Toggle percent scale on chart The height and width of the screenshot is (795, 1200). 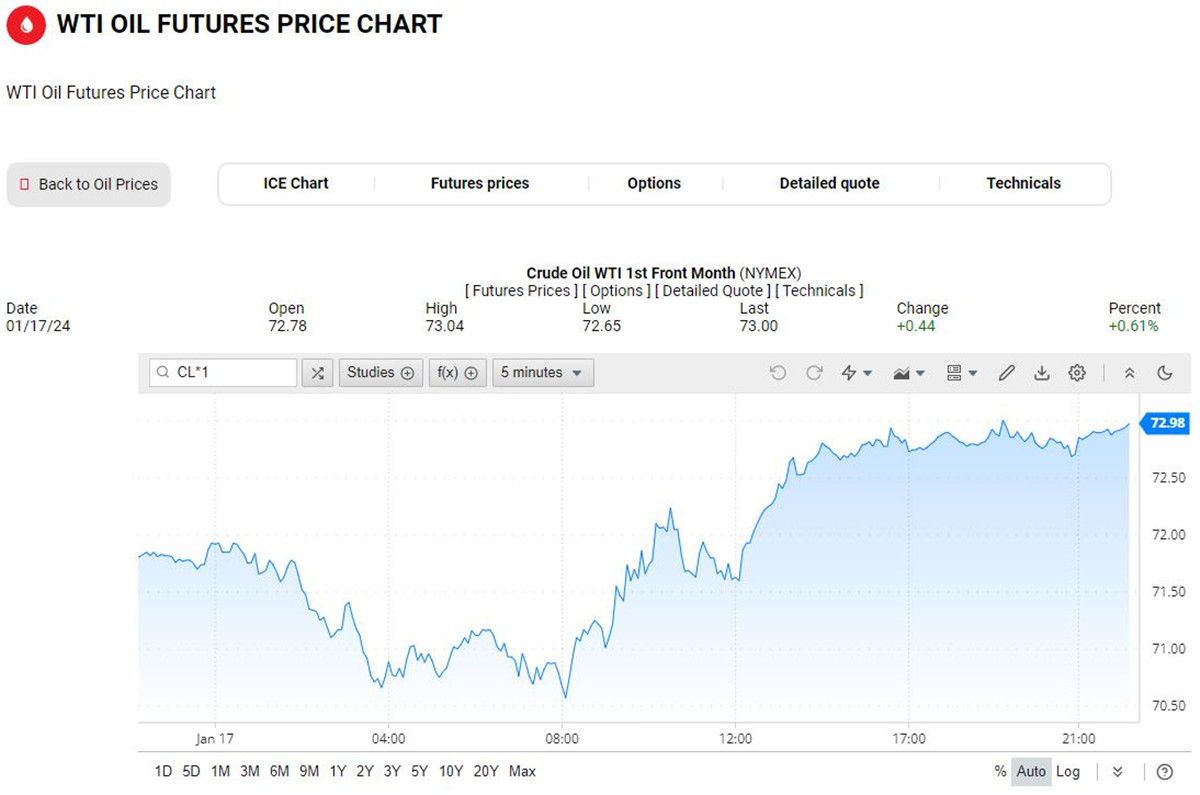coord(1000,771)
